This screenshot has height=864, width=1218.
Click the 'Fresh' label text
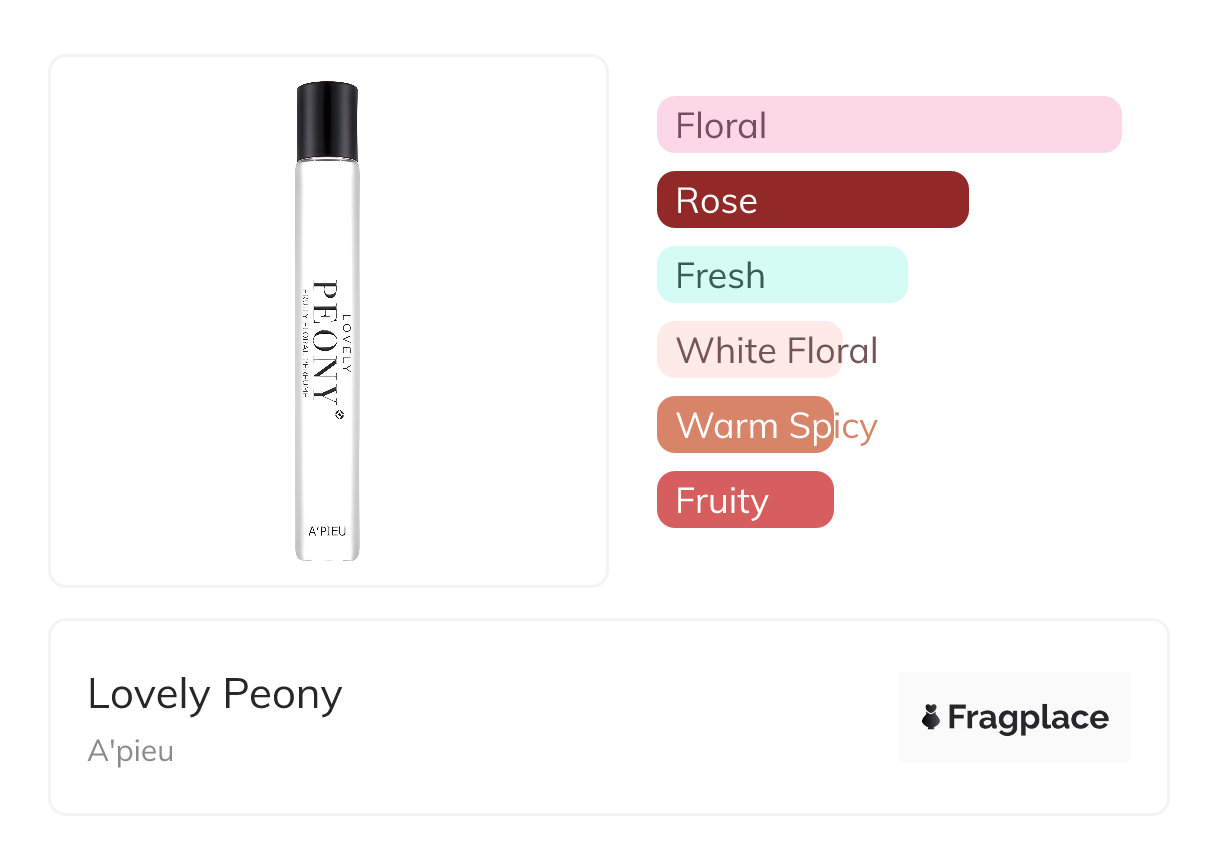point(720,276)
